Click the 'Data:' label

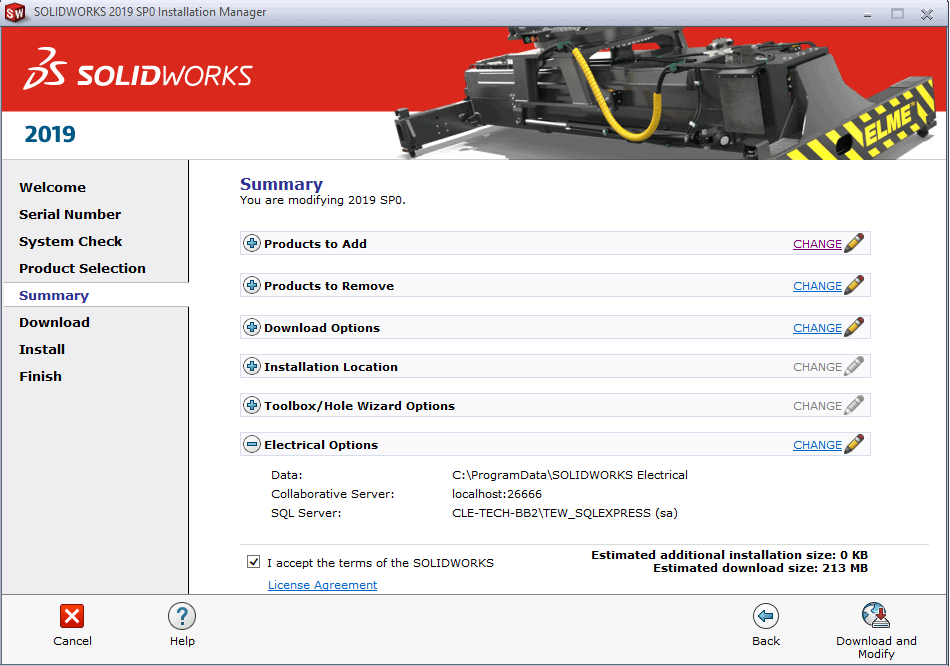tap(287, 475)
